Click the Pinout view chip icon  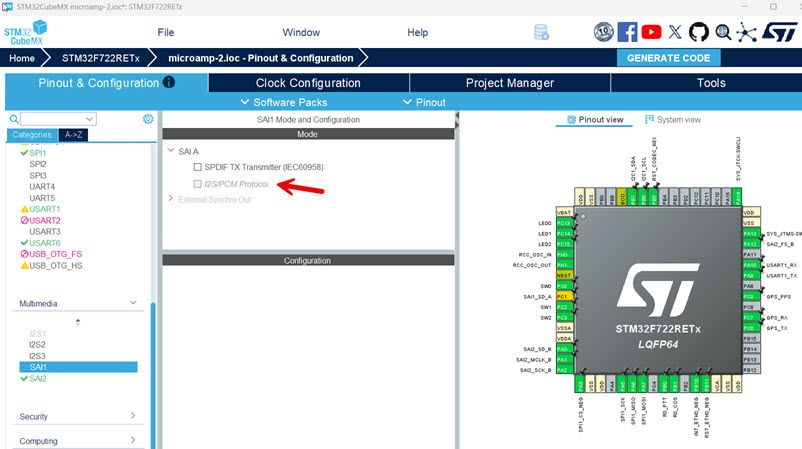(x=571, y=119)
